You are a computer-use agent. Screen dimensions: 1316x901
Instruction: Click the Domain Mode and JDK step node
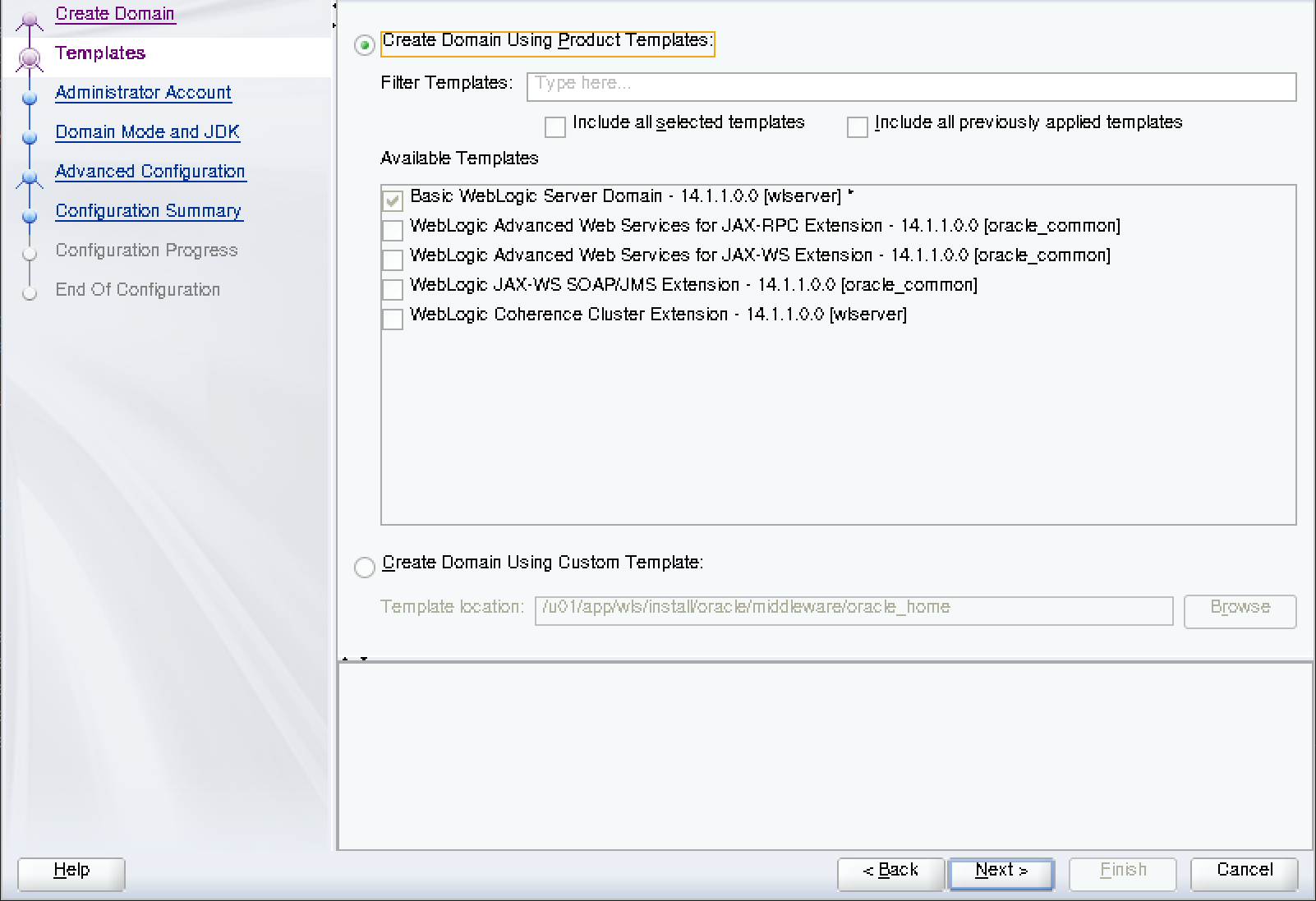[30, 137]
